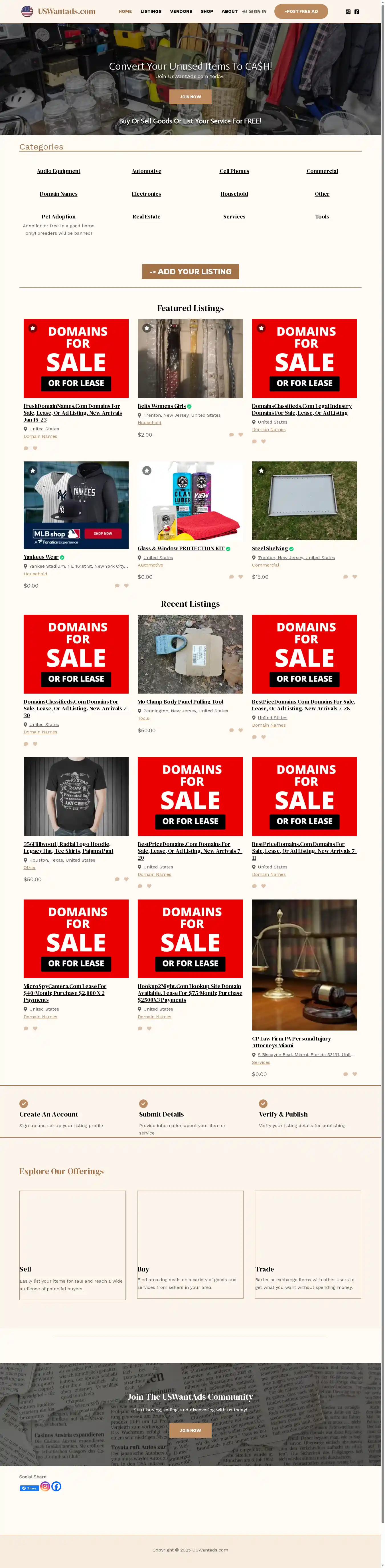385x1568 pixels.
Task: Open the Real Estate category link
Action: 146,217
